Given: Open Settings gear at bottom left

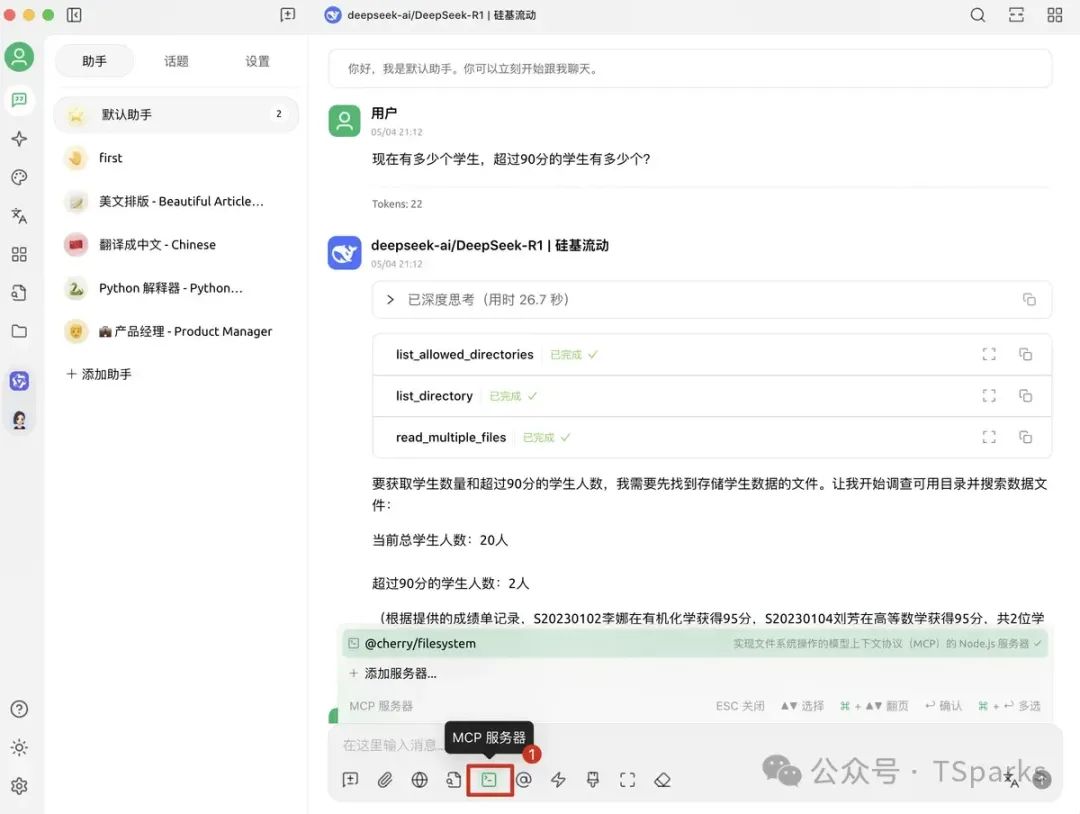Looking at the screenshot, I should coord(20,787).
